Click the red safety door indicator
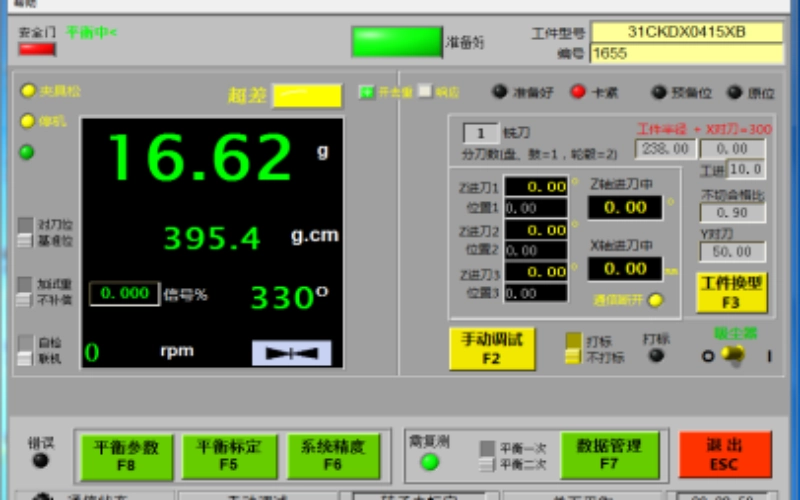Viewport: 800px width, 500px height. coord(37,49)
